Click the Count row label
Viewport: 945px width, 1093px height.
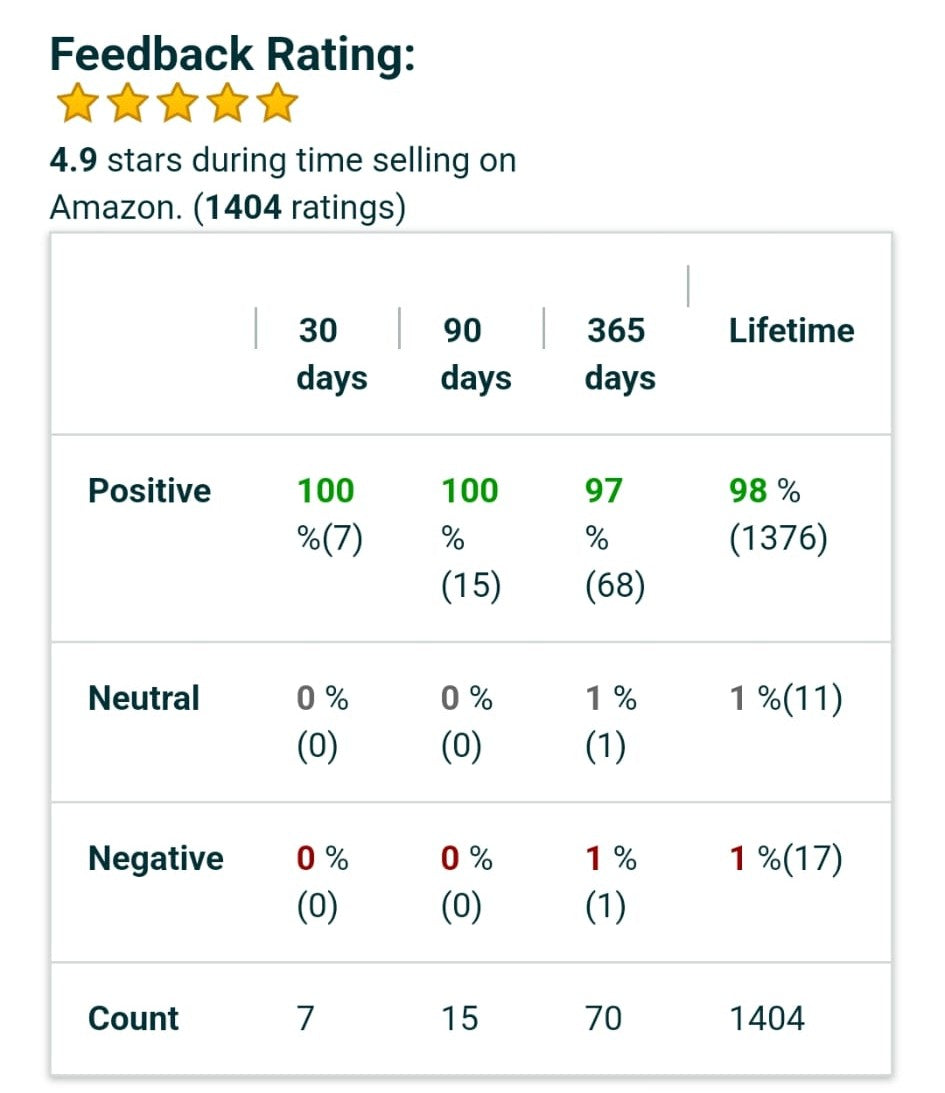[134, 1018]
